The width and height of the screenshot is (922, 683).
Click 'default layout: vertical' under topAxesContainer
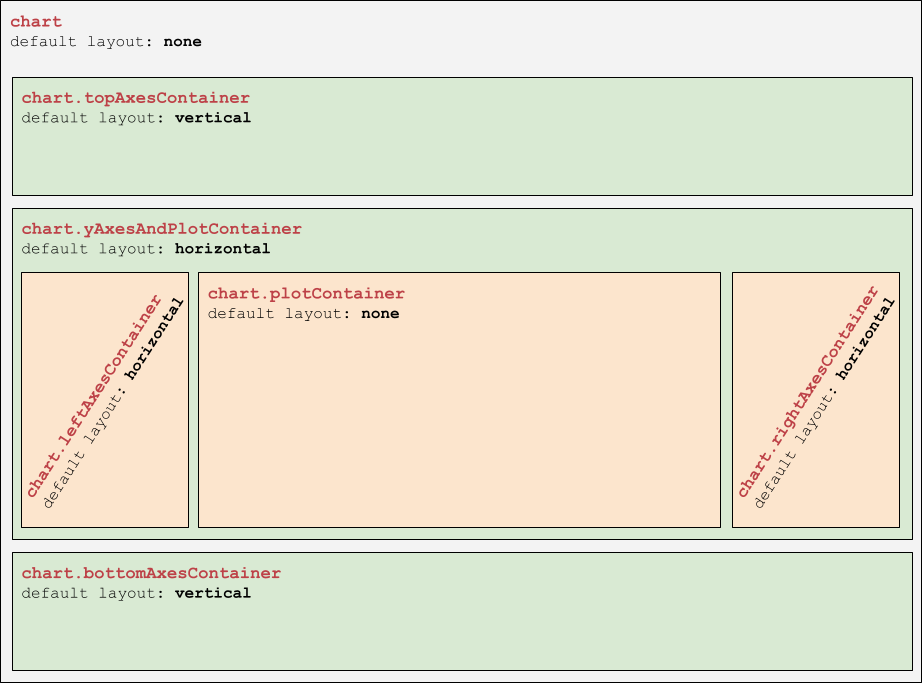coord(136,118)
